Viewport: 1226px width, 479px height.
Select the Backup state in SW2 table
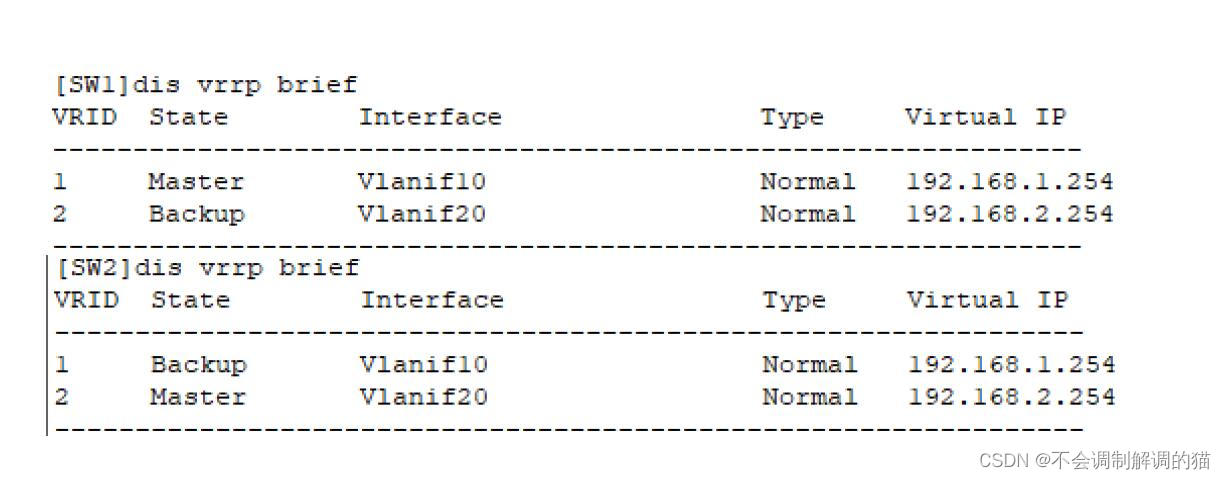198,365
